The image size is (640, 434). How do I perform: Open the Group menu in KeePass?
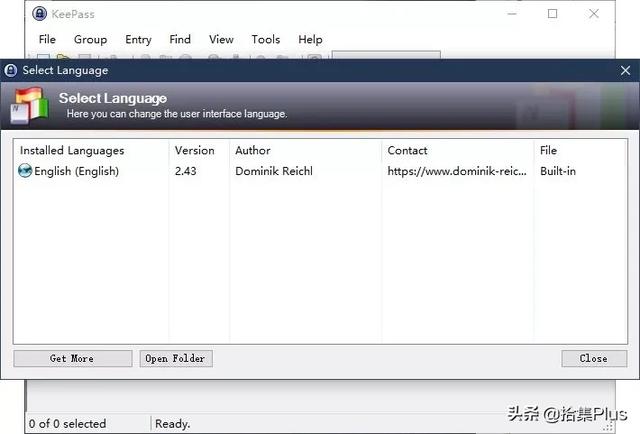click(x=91, y=40)
